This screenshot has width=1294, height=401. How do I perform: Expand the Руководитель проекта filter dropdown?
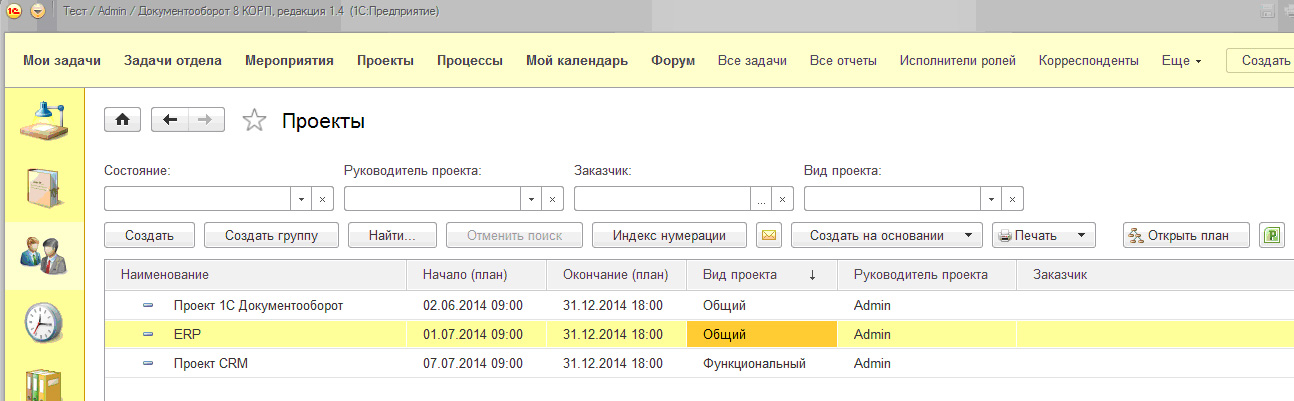pyautogui.click(x=532, y=199)
